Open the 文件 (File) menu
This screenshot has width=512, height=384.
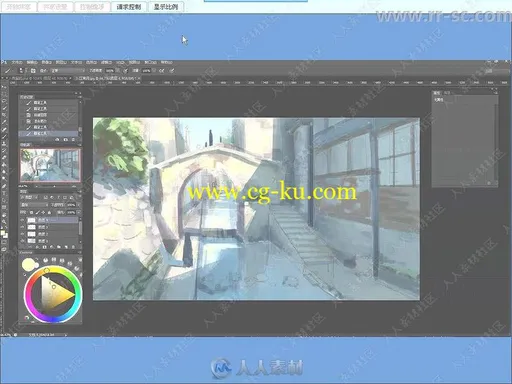[x=17, y=62]
